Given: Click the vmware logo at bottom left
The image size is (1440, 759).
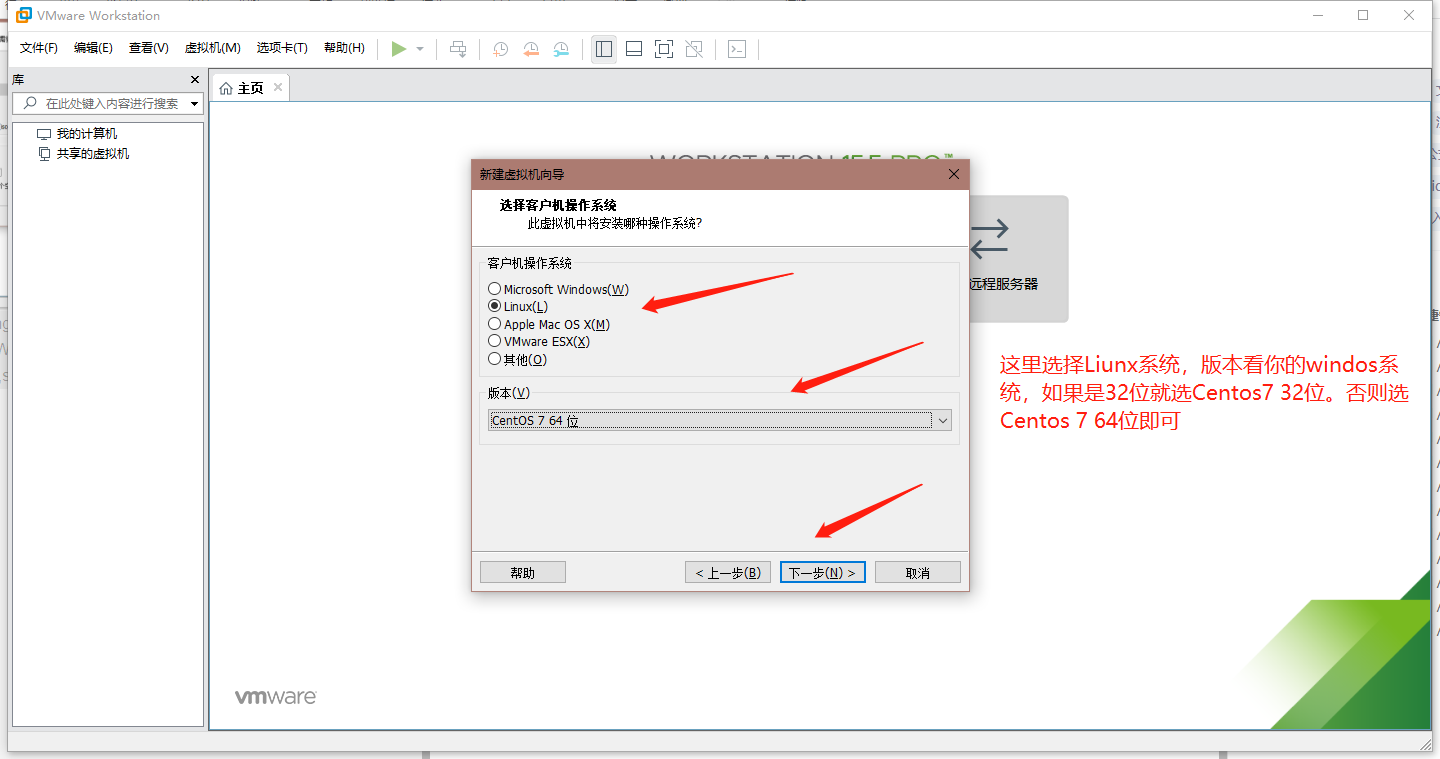Looking at the screenshot, I should [x=276, y=697].
